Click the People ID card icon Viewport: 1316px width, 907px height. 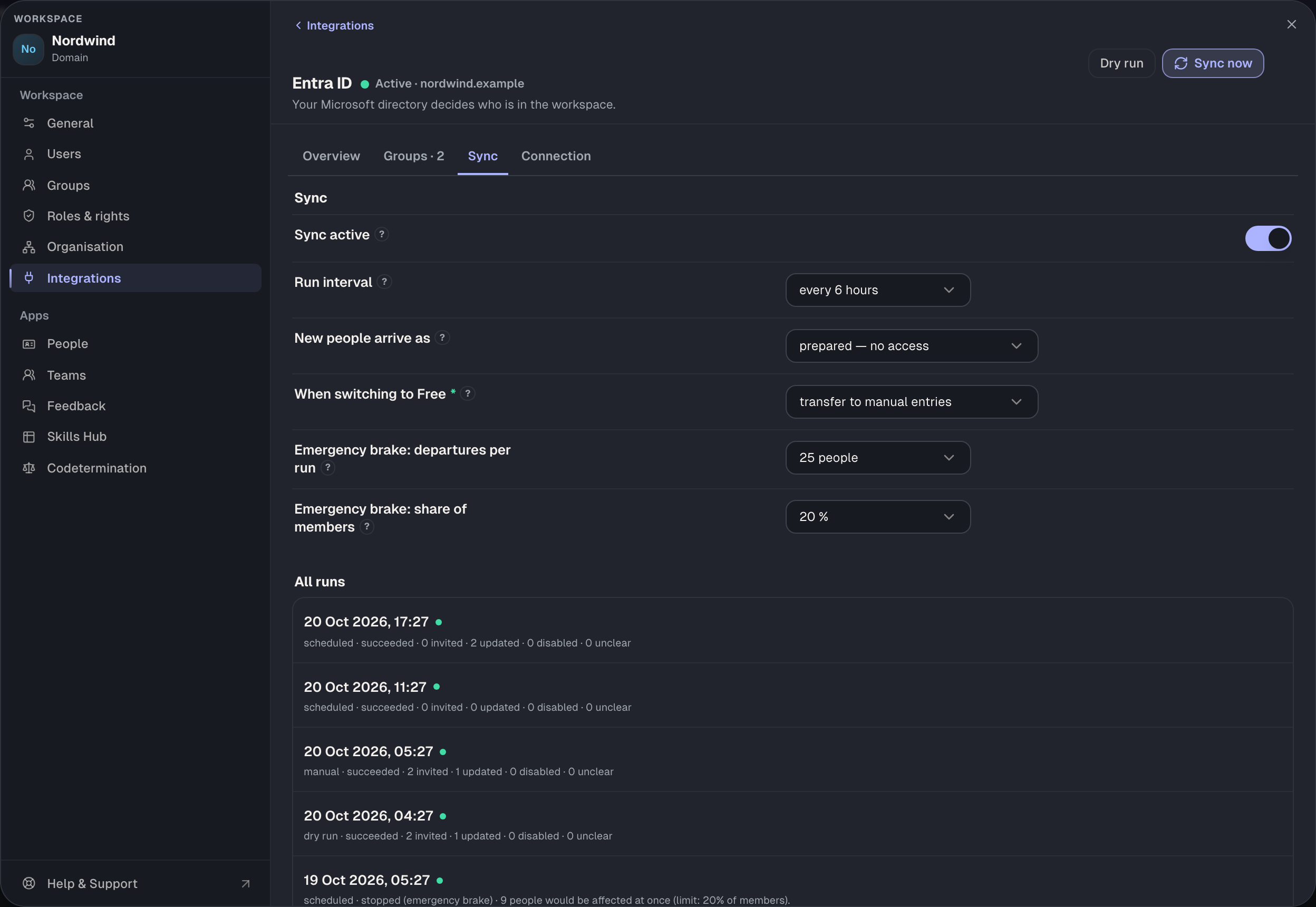29,344
